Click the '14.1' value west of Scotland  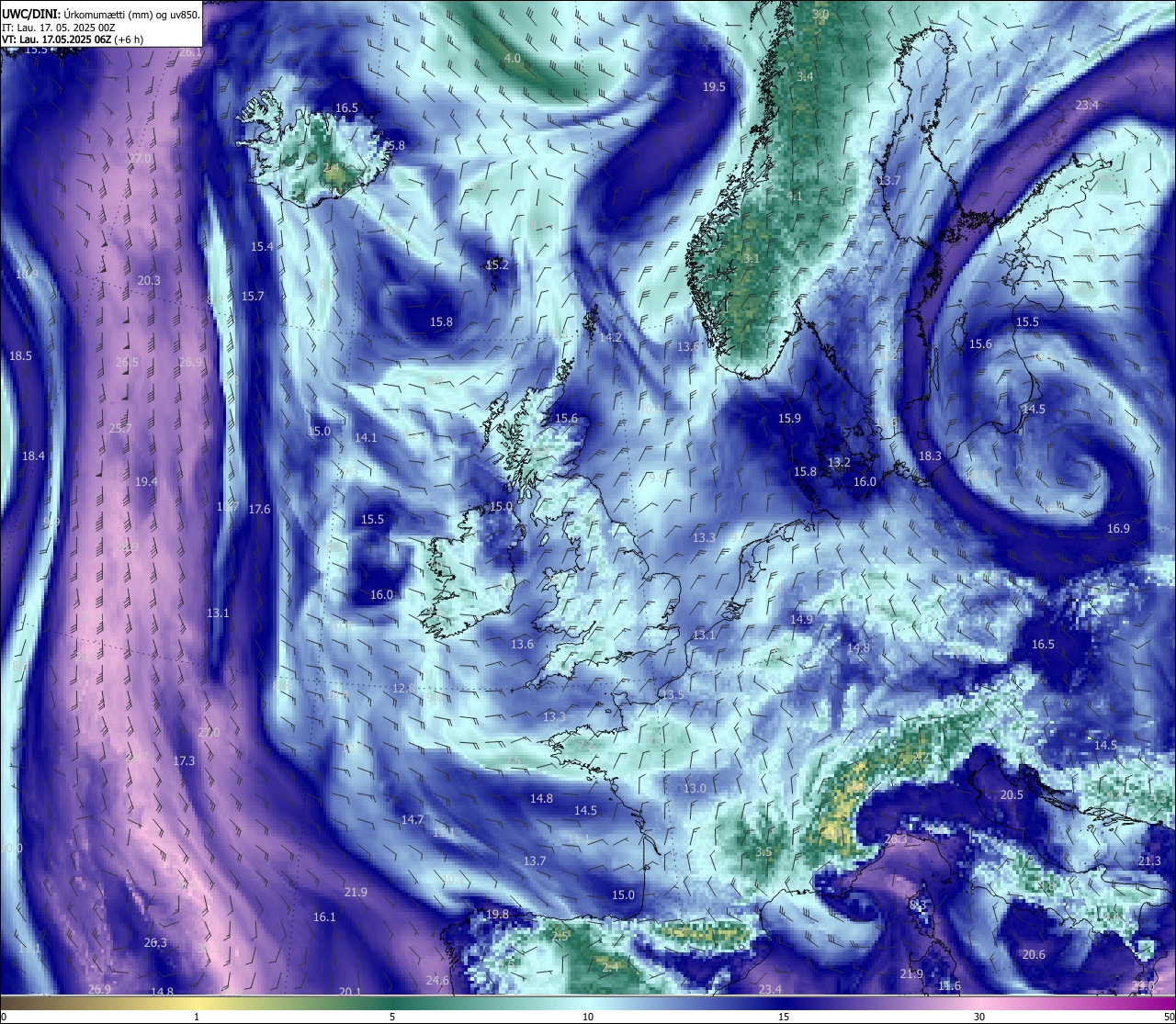click(366, 438)
